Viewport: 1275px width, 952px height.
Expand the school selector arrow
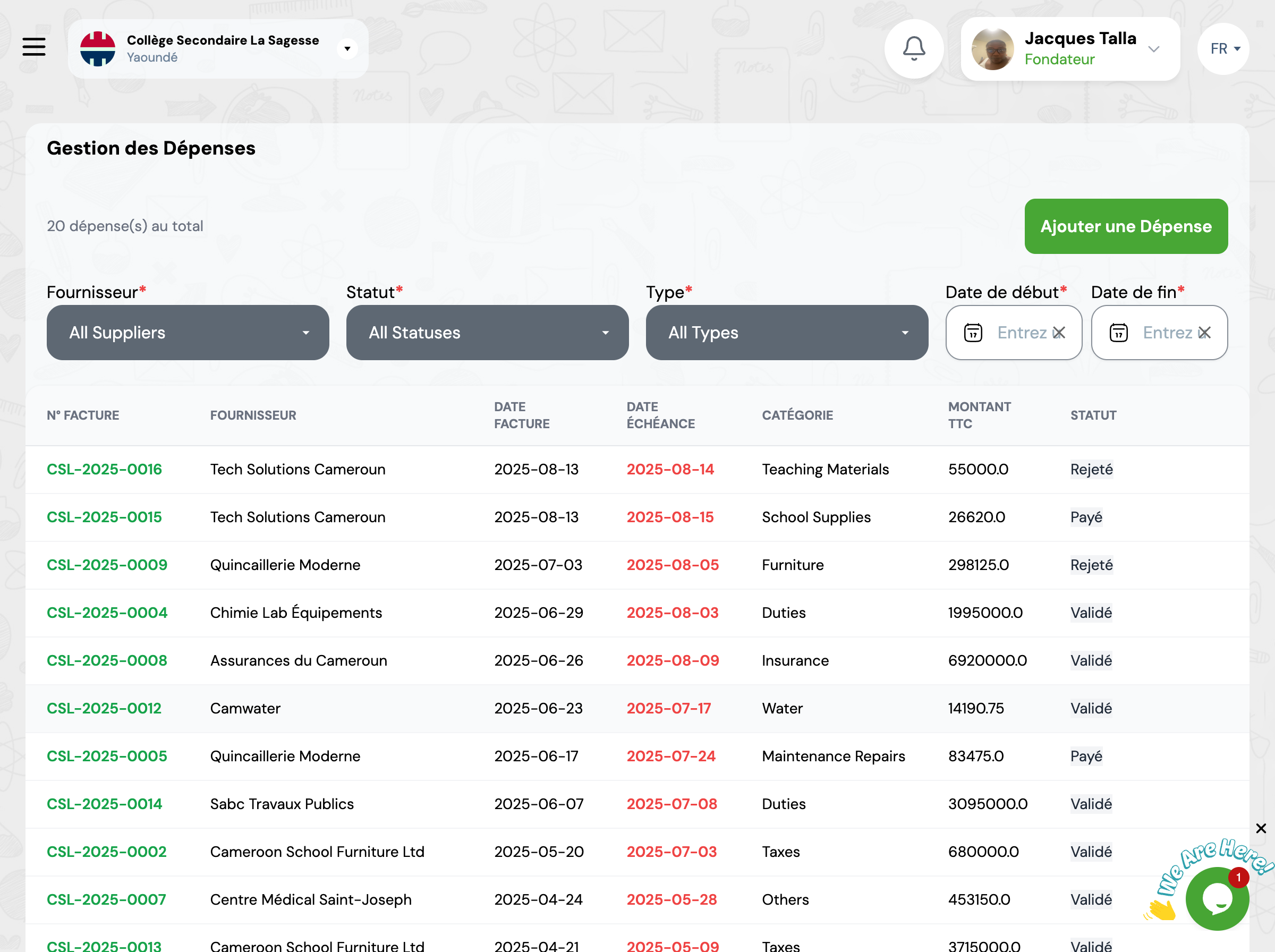347,49
